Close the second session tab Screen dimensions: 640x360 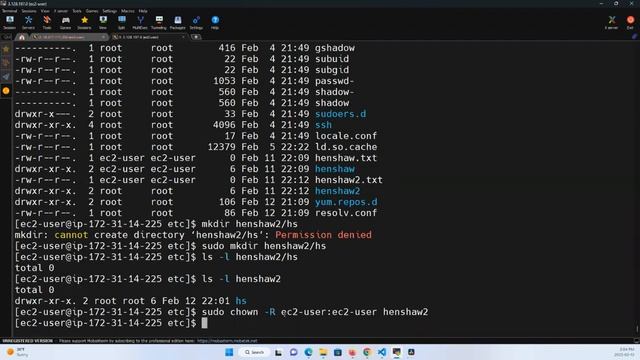(183, 37)
